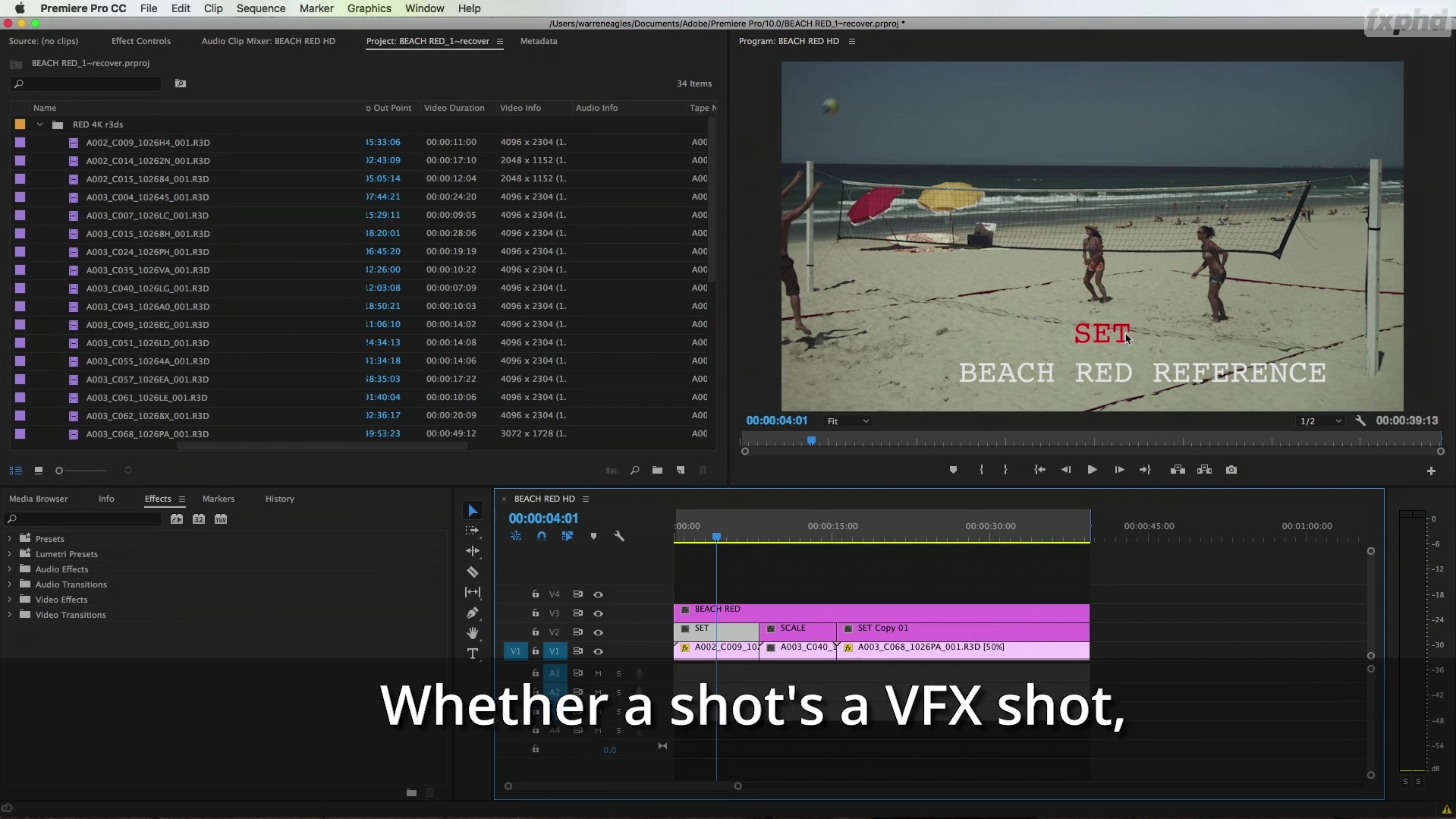Open the Marker menu
The height and width of the screenshot is (819, 1456).
[x=316, y=8]
